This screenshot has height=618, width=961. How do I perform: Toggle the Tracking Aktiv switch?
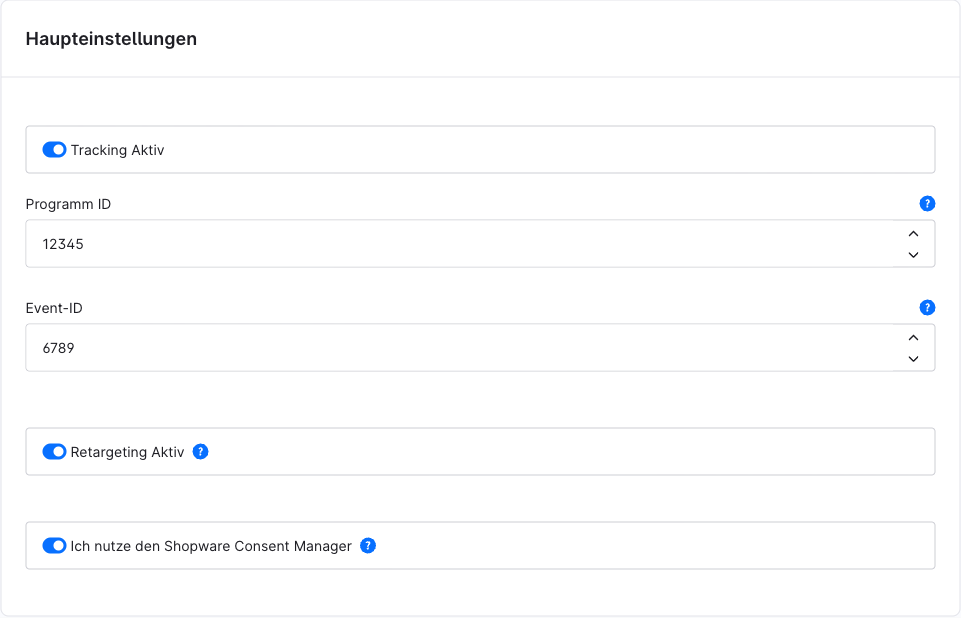[x=54, y=150]
